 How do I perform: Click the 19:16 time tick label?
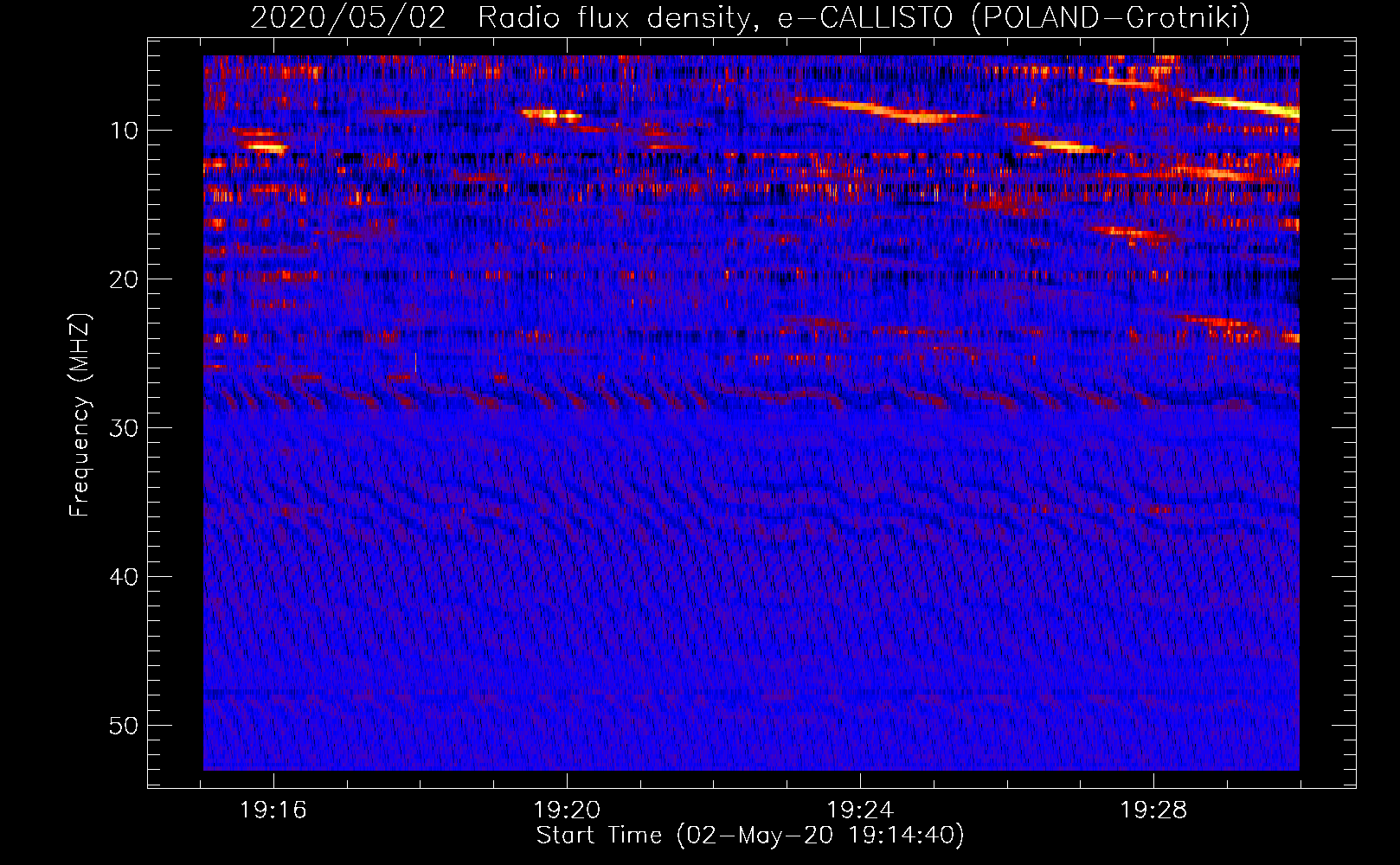coord(273,811)
